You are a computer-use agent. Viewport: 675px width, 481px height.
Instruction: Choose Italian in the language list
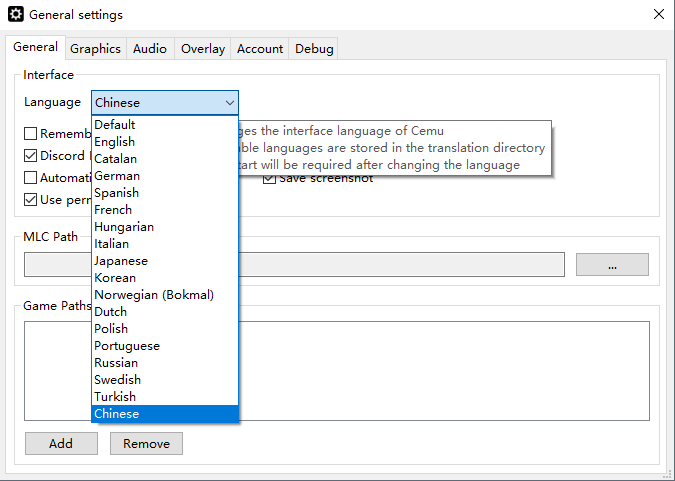[165, 244]
